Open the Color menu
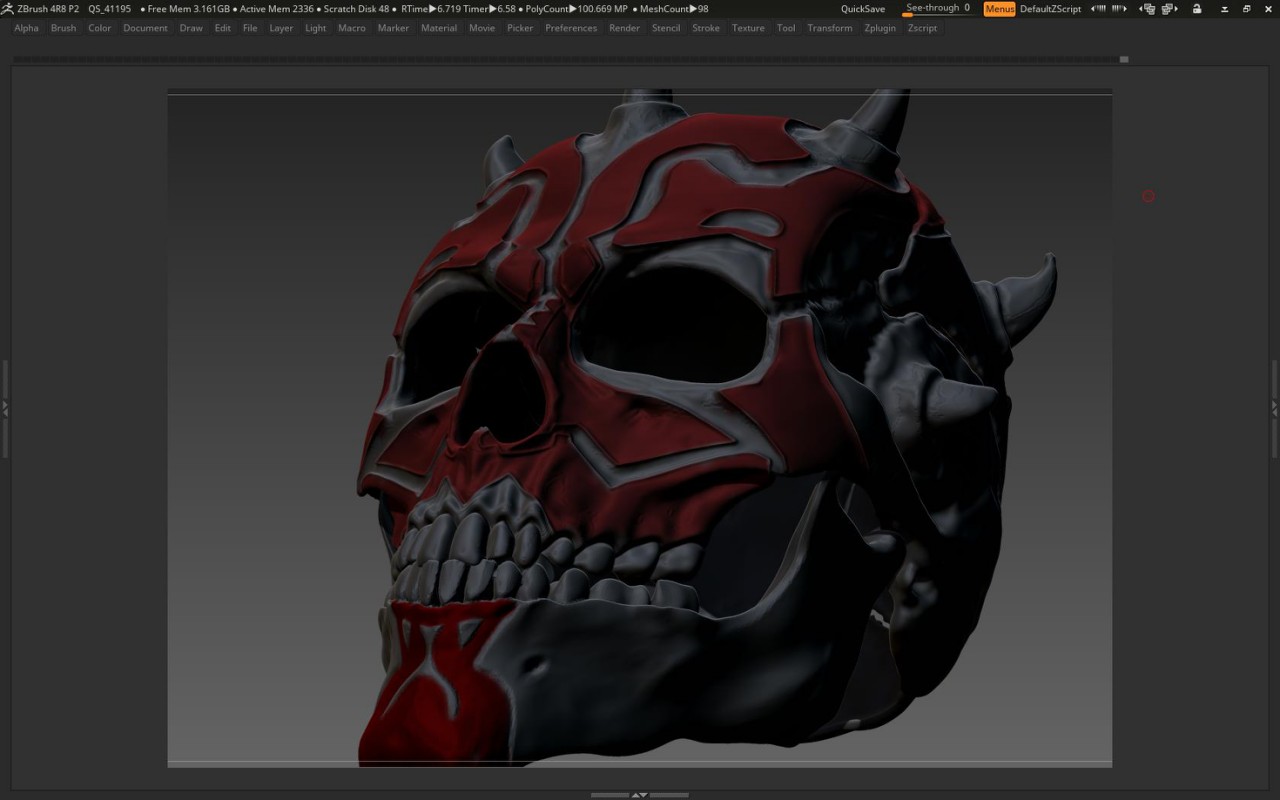 [x=100, y=28]
